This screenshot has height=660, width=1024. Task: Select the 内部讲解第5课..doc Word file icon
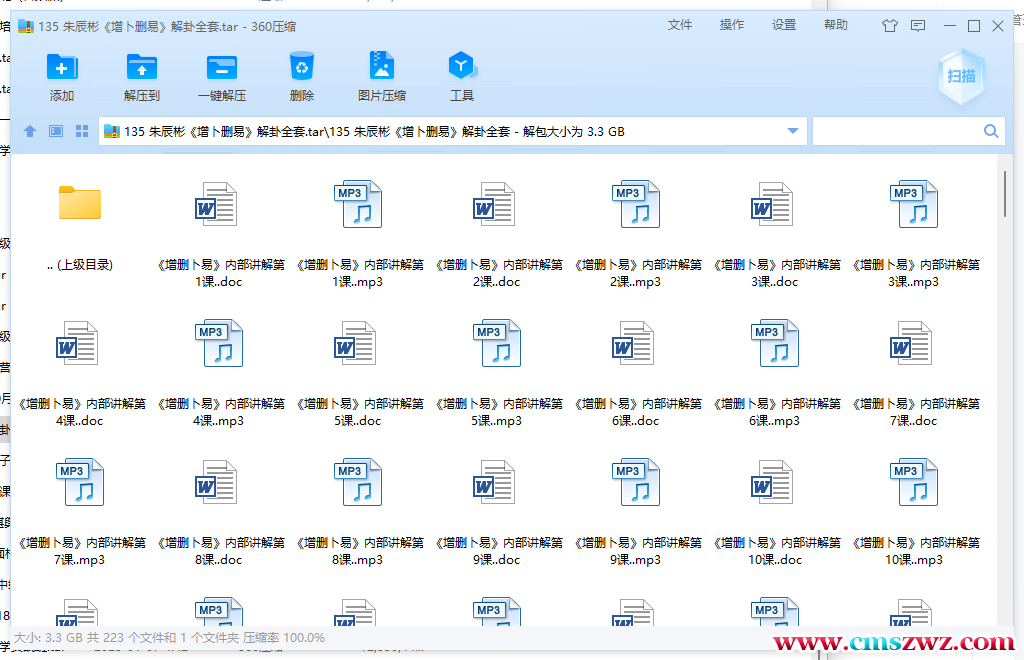(x=355, y=343)
